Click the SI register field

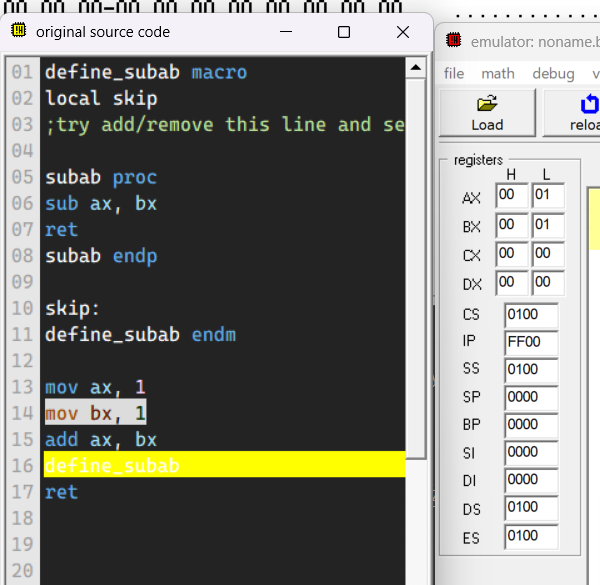[531, 453]
